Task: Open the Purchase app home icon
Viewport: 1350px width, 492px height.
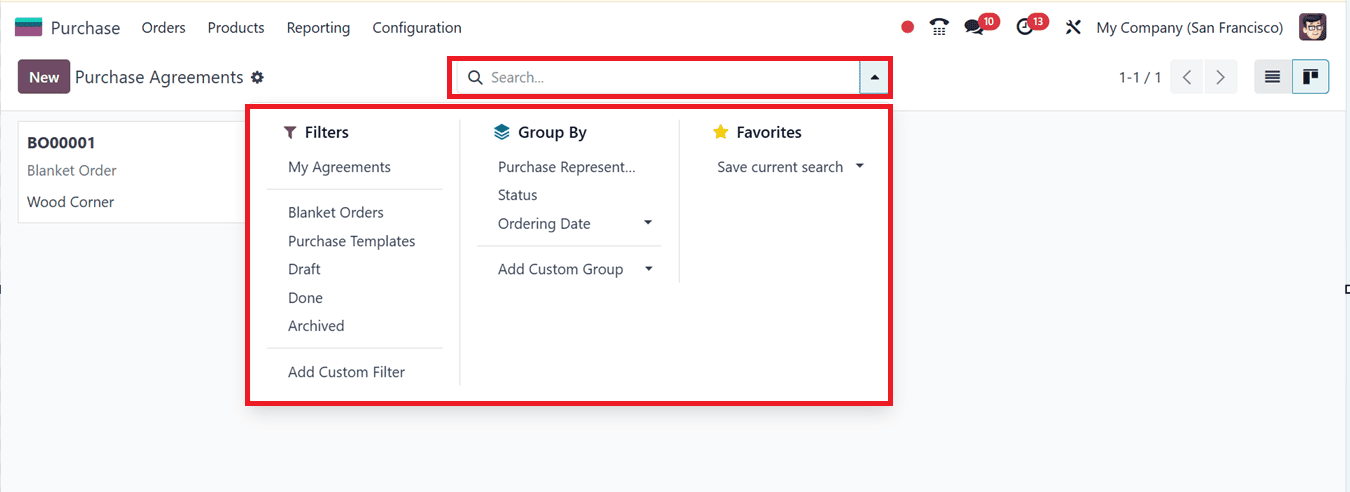Action: [28, 27]
